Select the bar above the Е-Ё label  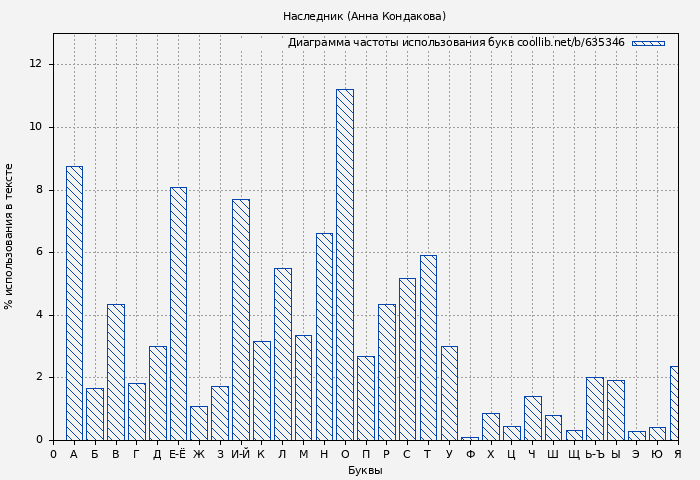(x=178, y=314)
